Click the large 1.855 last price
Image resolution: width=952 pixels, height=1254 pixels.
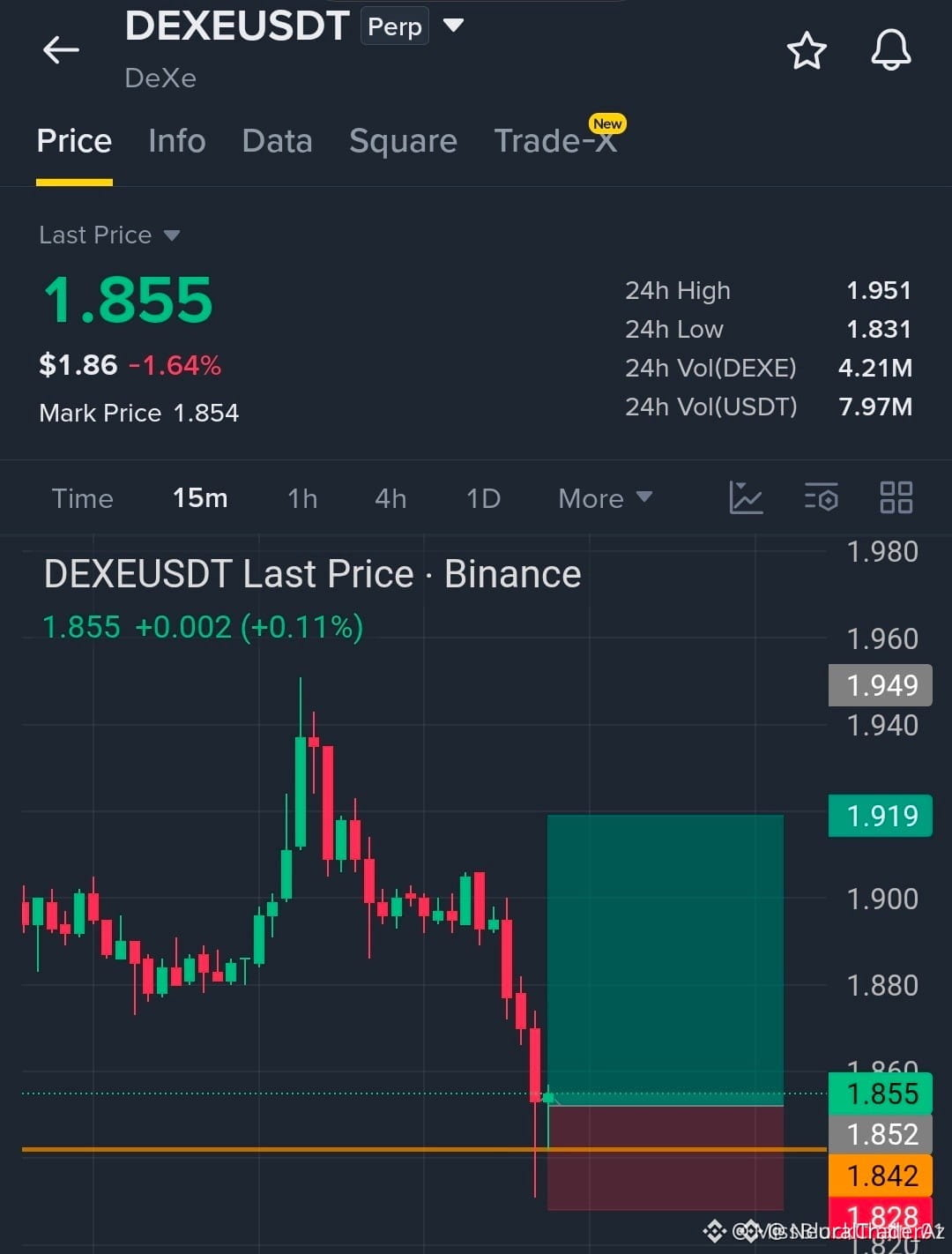coord(129,300)
